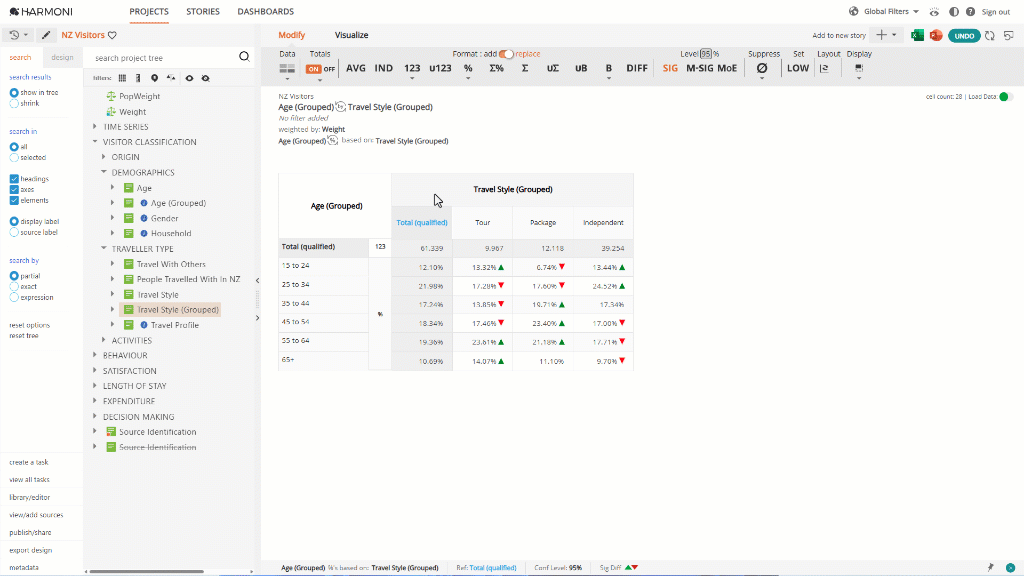
Task: Open the 123 format dropdown arrow
Action: (412, 79)
